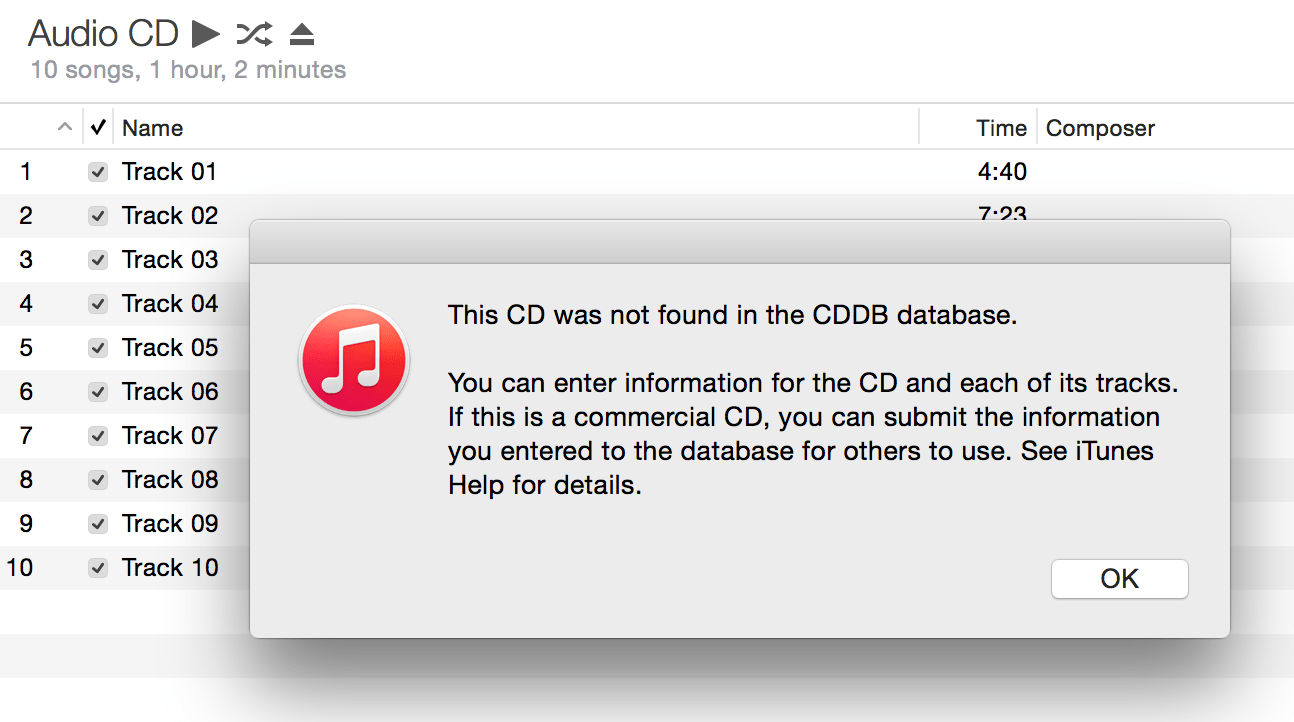Click the sort direction chevron in the header

(64, 127)
